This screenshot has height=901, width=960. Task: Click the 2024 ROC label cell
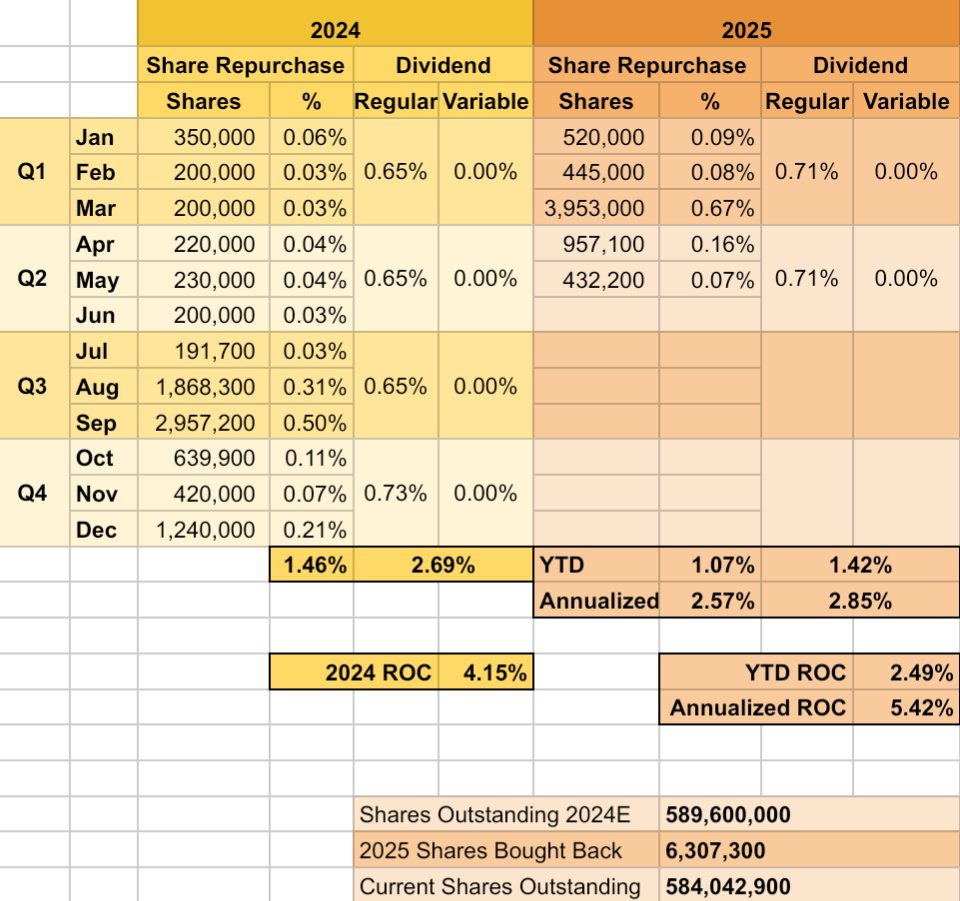click(354, 672)
